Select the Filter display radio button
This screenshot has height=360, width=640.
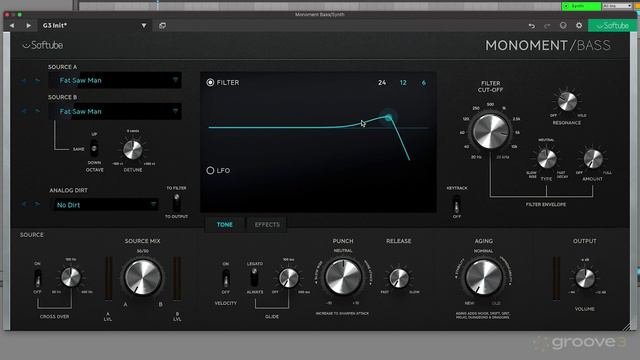pos(210,82)
